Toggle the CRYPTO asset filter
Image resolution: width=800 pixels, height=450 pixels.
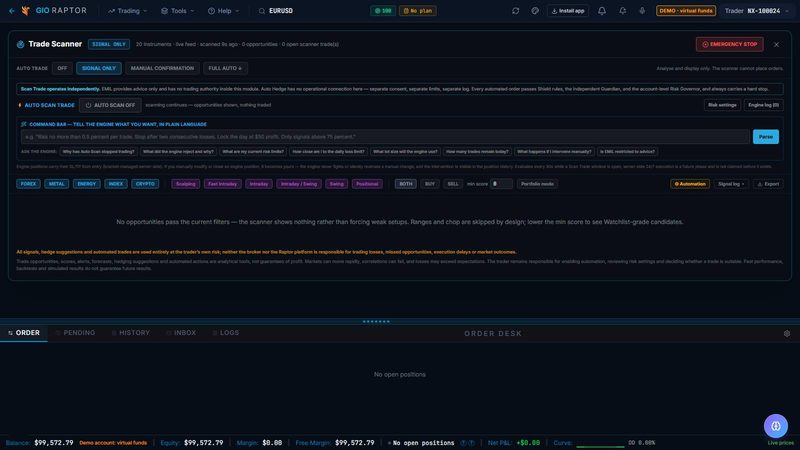click(x=145, y=184)
